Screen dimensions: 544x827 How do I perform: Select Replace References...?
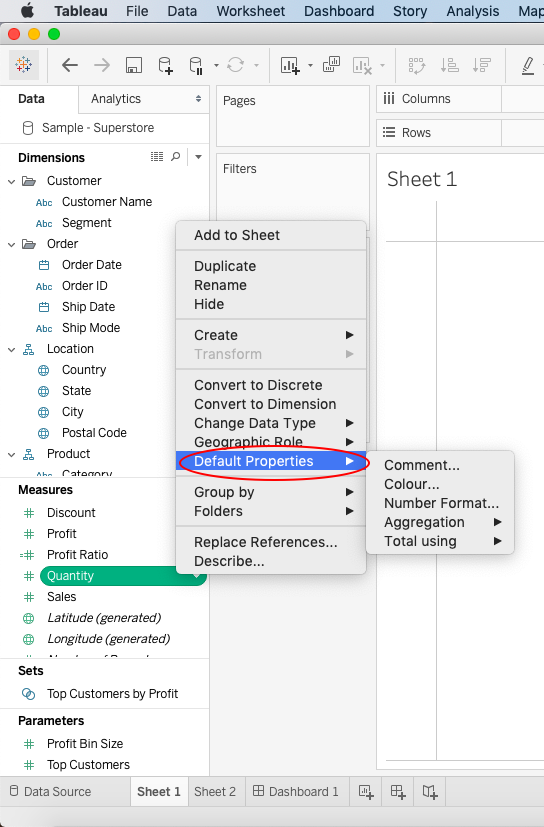(271, 542)
